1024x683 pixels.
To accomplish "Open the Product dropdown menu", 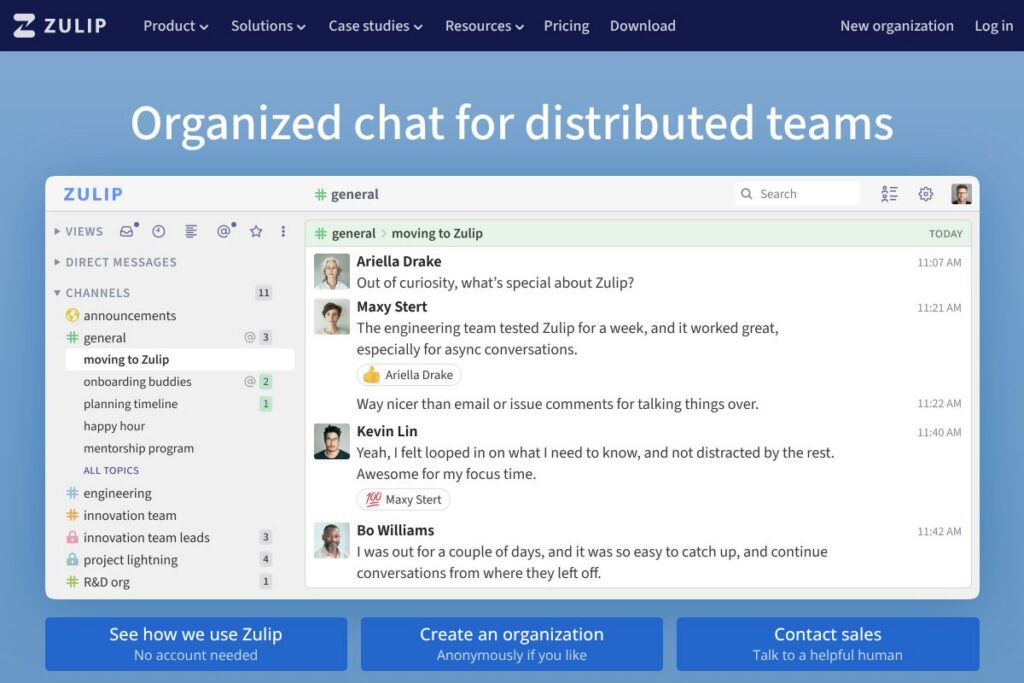I will click(175, 26).
